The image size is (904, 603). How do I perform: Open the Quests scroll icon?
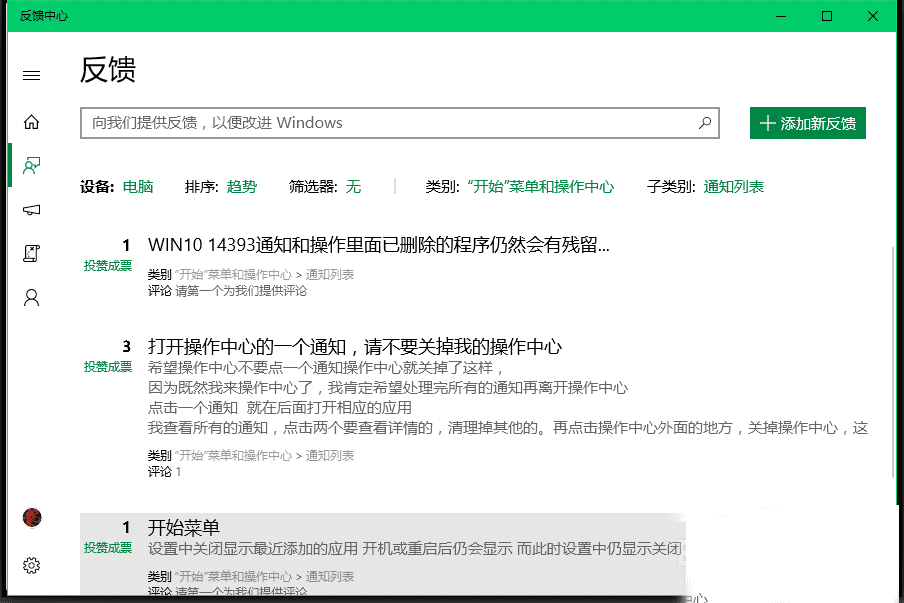31,254
